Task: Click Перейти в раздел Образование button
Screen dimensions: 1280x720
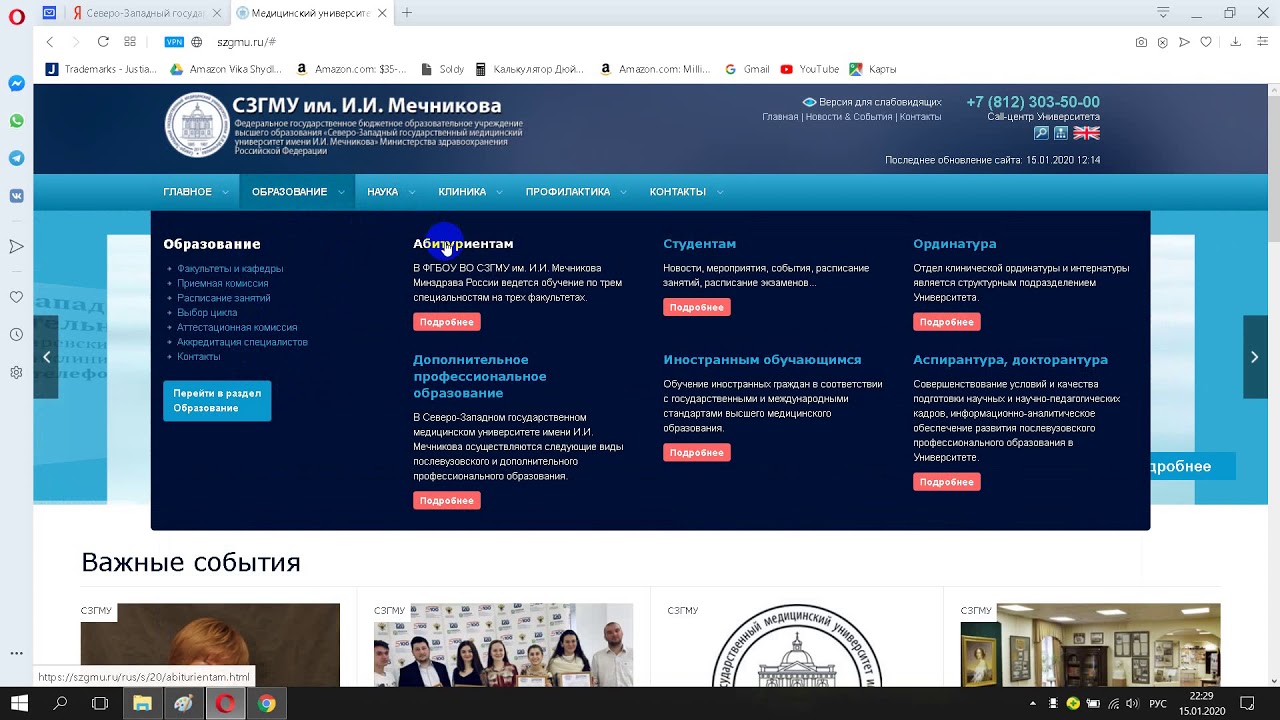Action: (217, 400)
